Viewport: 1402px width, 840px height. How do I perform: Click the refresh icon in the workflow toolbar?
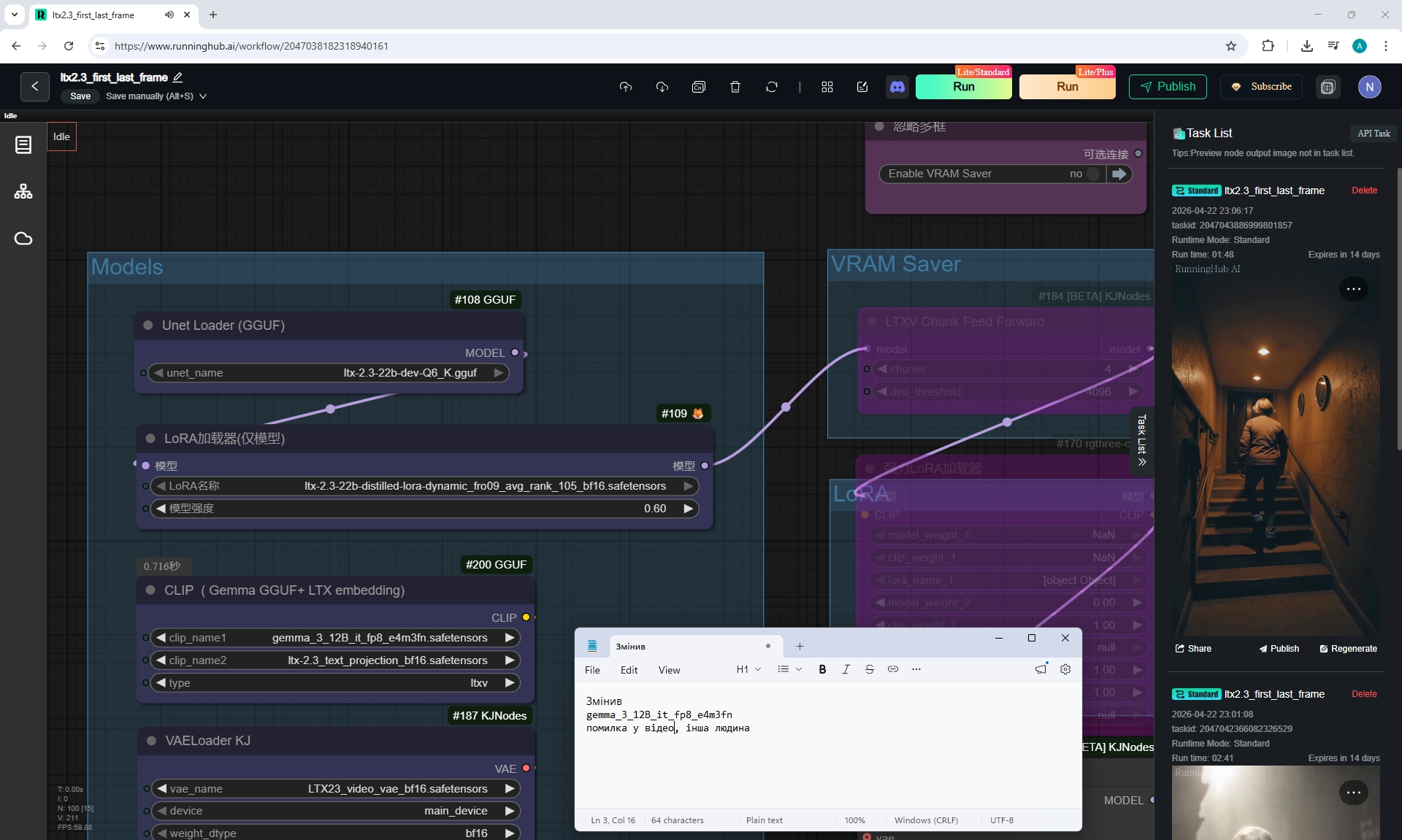(772, 87)
